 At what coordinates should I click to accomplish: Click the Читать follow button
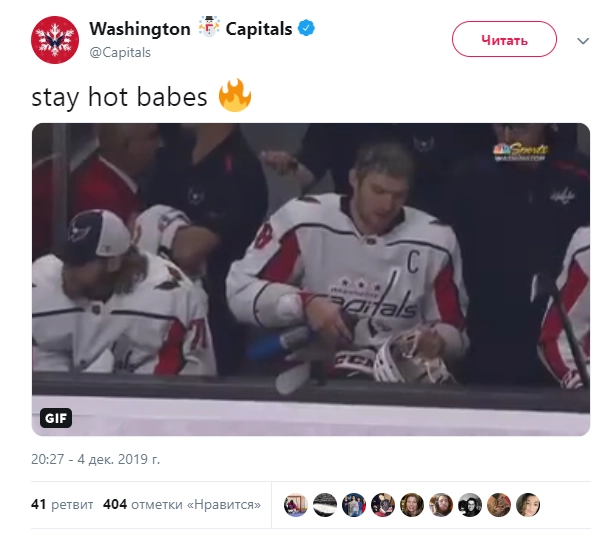pos(504,39)
